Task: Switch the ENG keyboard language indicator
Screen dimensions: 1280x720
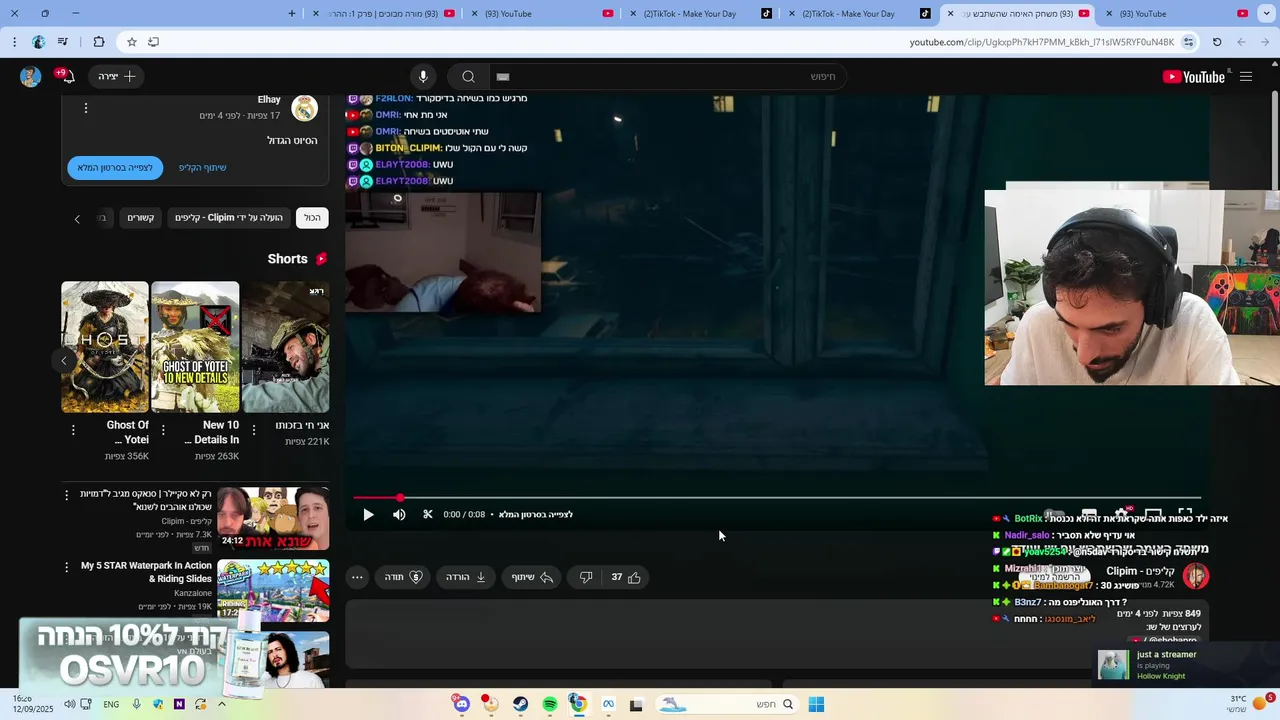Action: pos(111,704)
